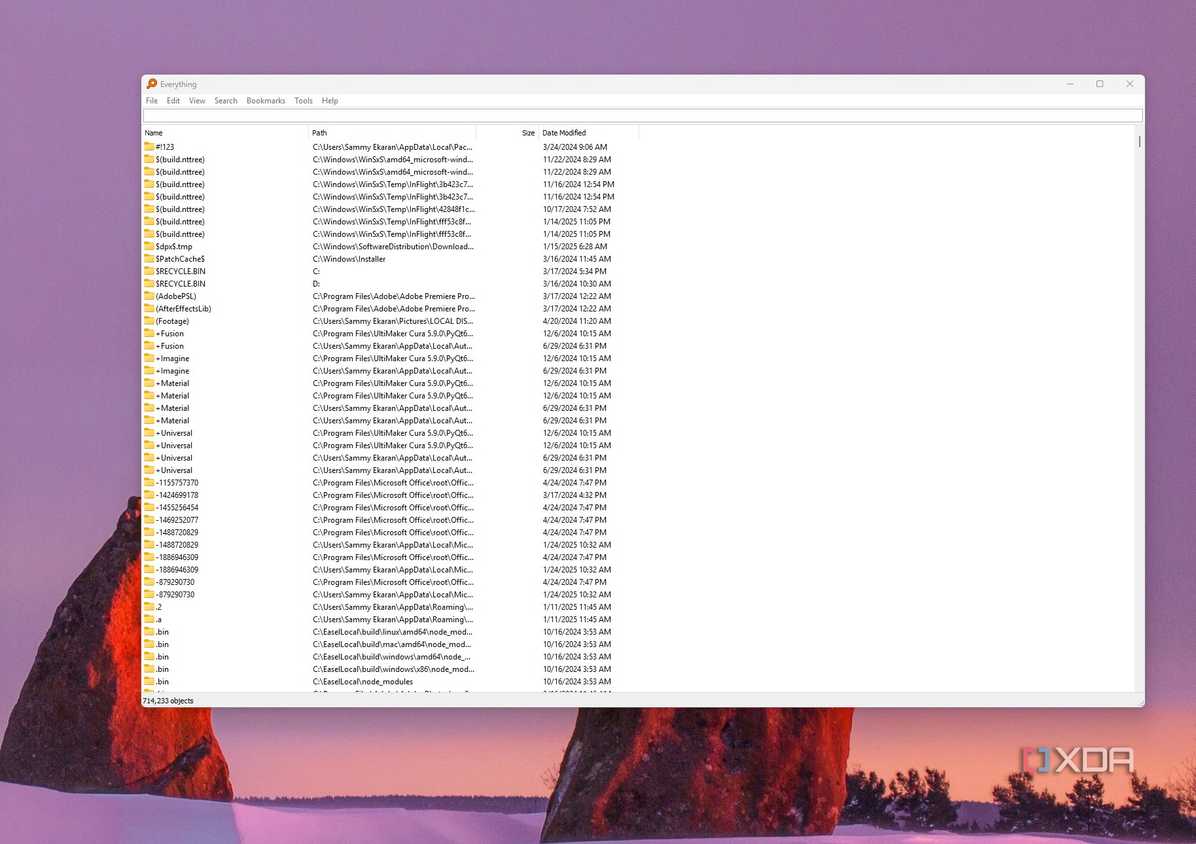Click folder icon of .bin in windows\x86

[x=149, y=669]
